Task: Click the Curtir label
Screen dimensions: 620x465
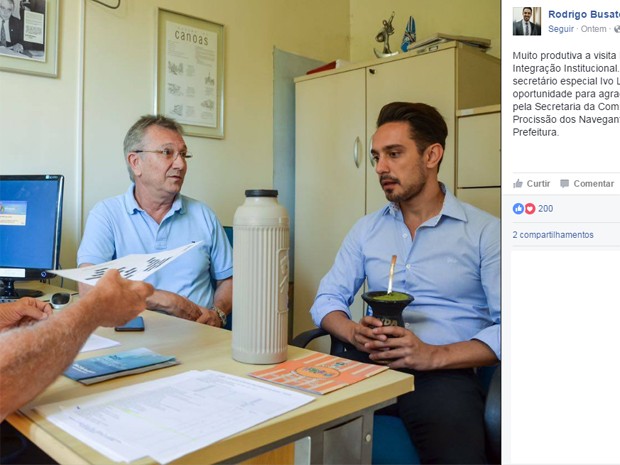Action: tap(538, 183)
